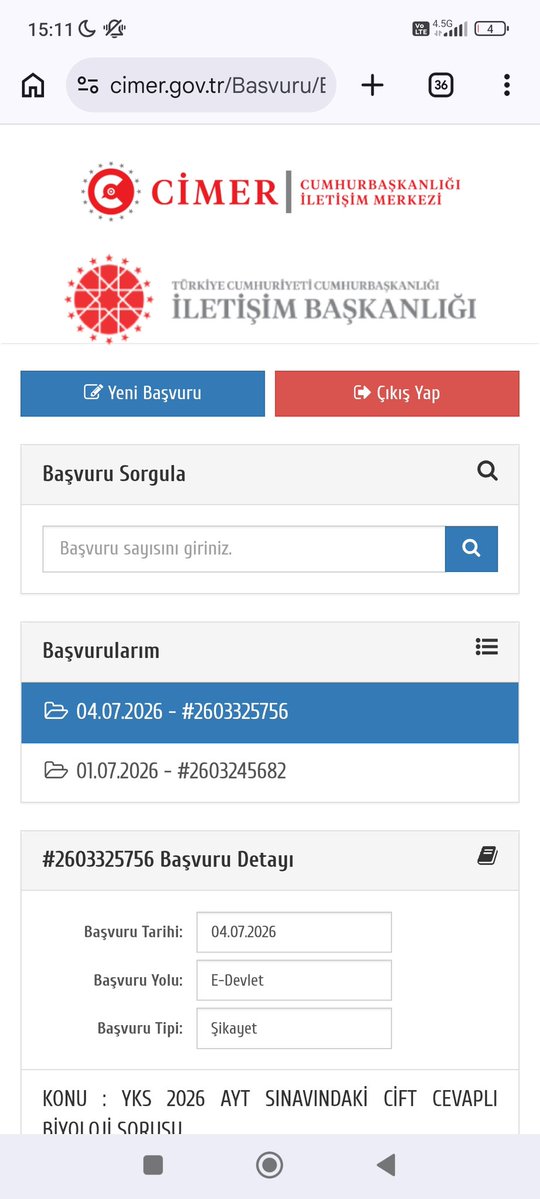
Task: Click the Başvurularım heading
Action: (x=101, y=651)
